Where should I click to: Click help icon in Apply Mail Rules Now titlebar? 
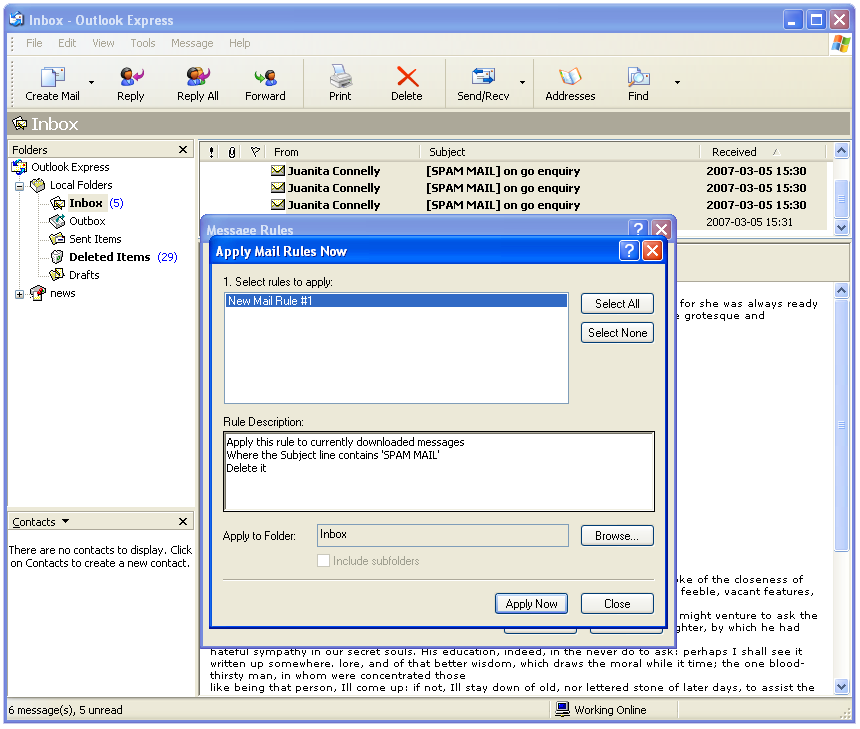pyautogui.click(x=629, y=251)
